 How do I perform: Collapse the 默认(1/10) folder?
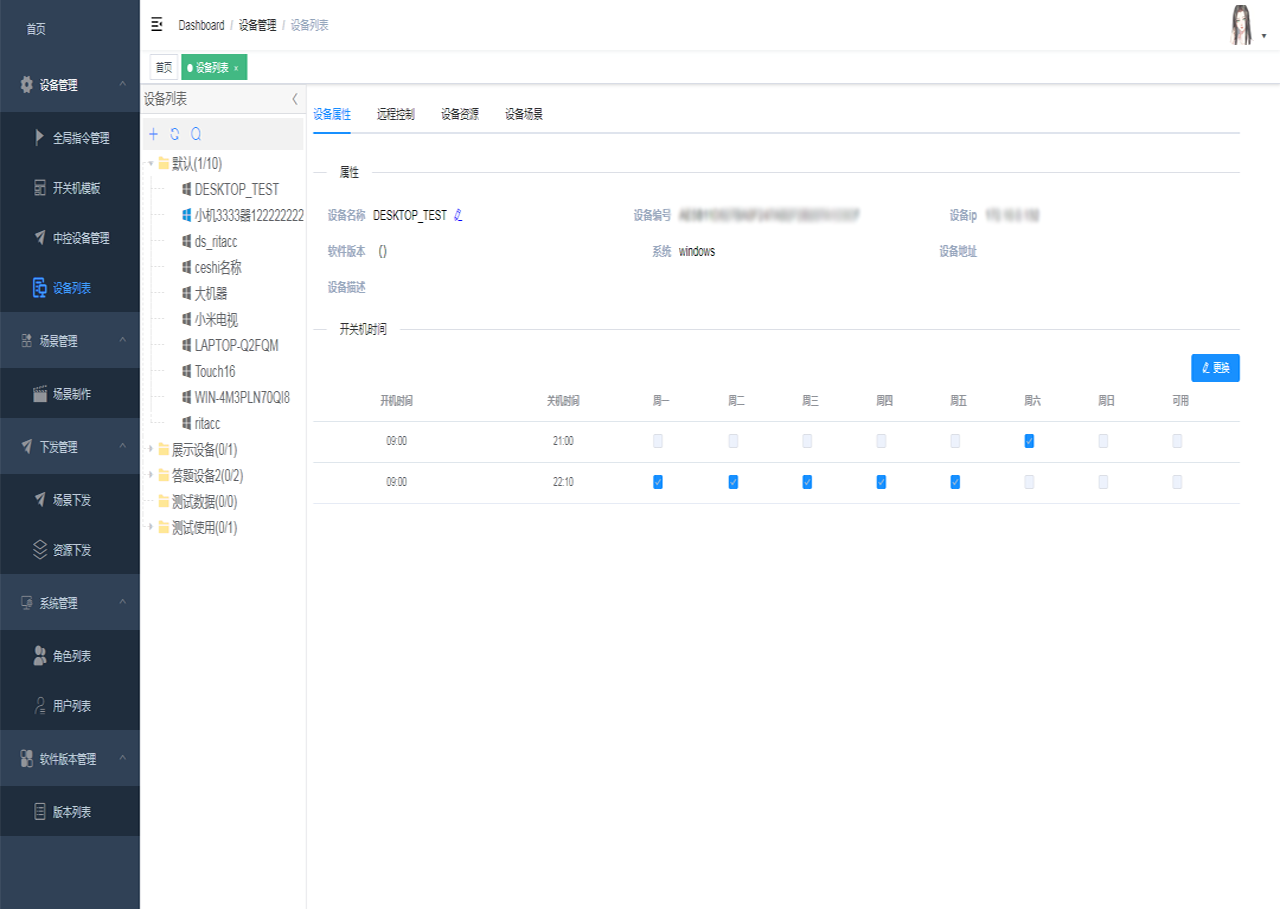coord(151,163)
